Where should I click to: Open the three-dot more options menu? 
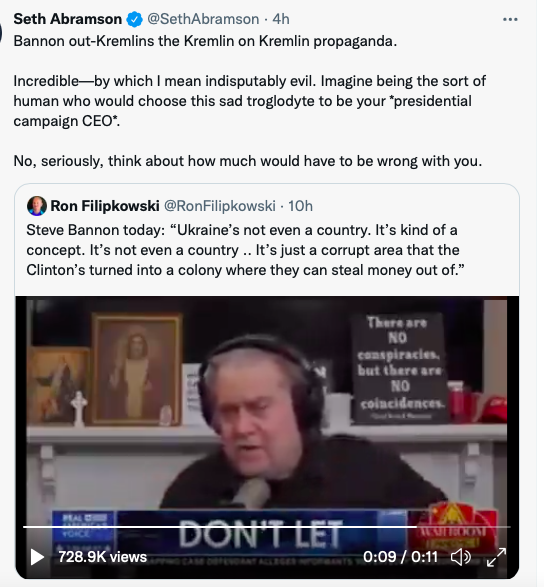pos(510,19)
